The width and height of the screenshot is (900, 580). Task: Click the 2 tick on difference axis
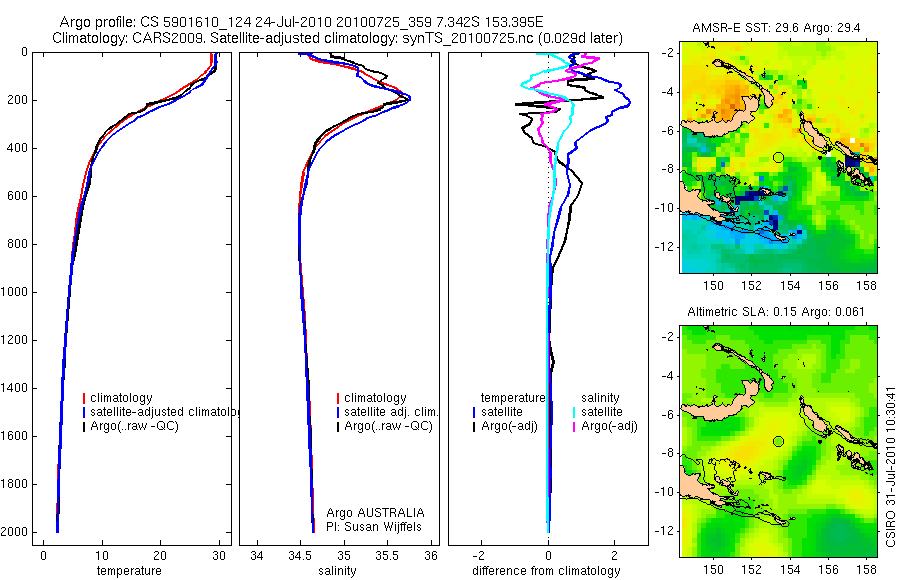point(615,556)
